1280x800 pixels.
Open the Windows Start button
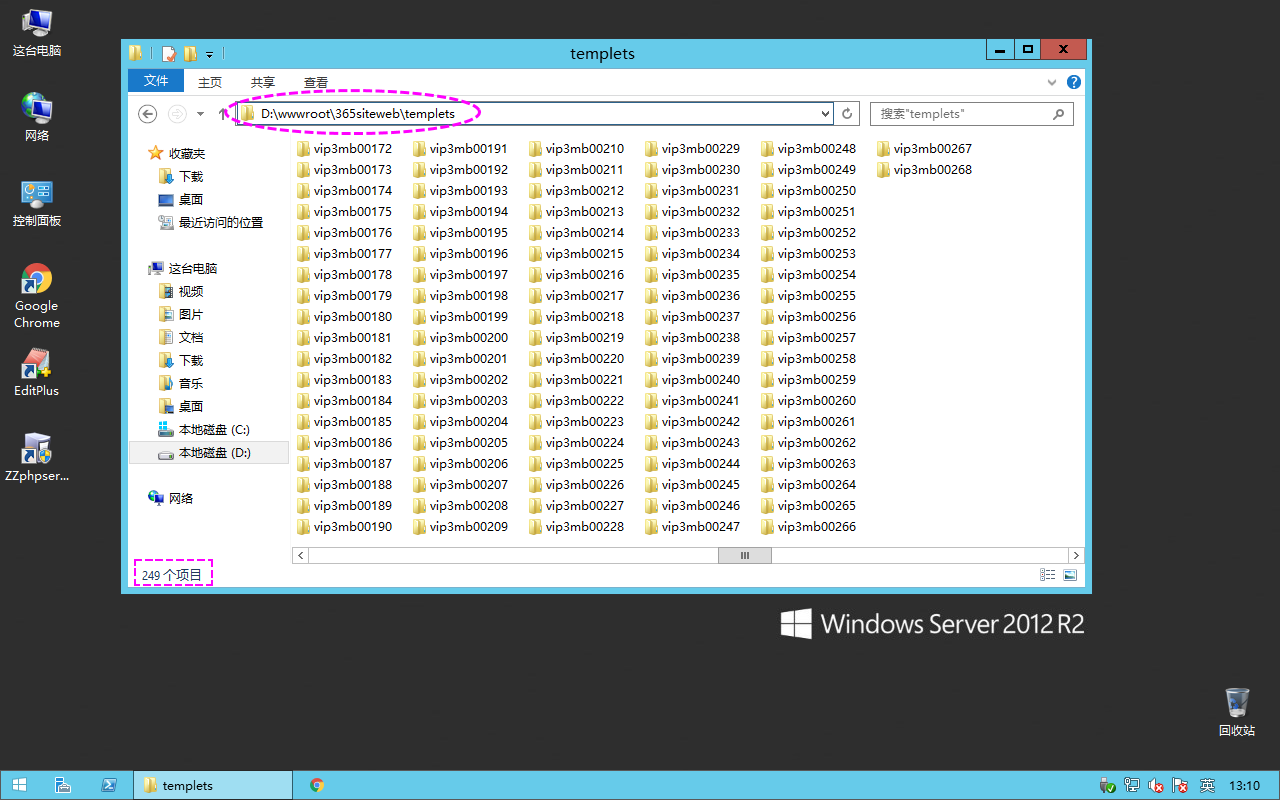click(19, 785)
